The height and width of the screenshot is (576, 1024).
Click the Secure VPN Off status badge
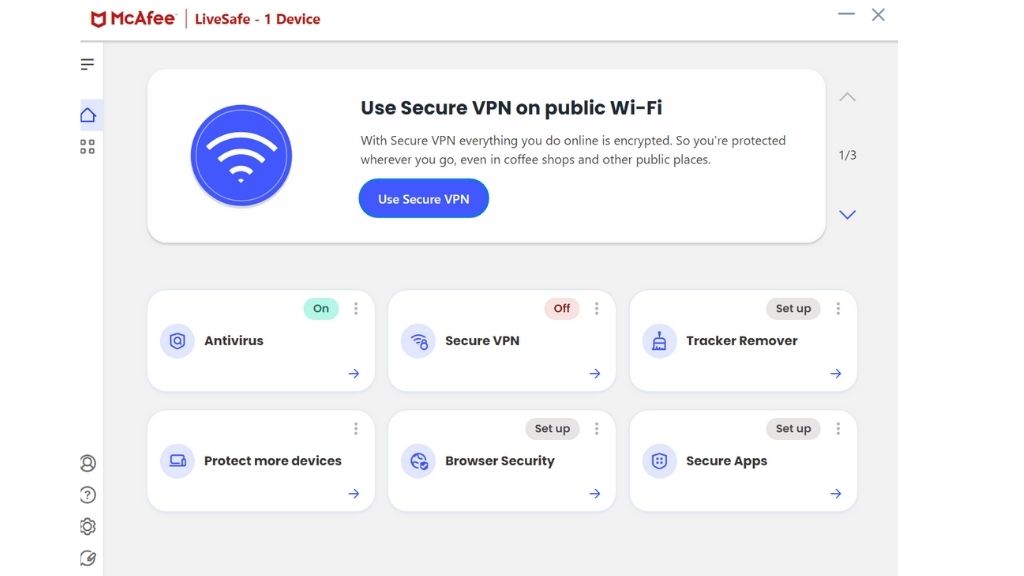562,308
